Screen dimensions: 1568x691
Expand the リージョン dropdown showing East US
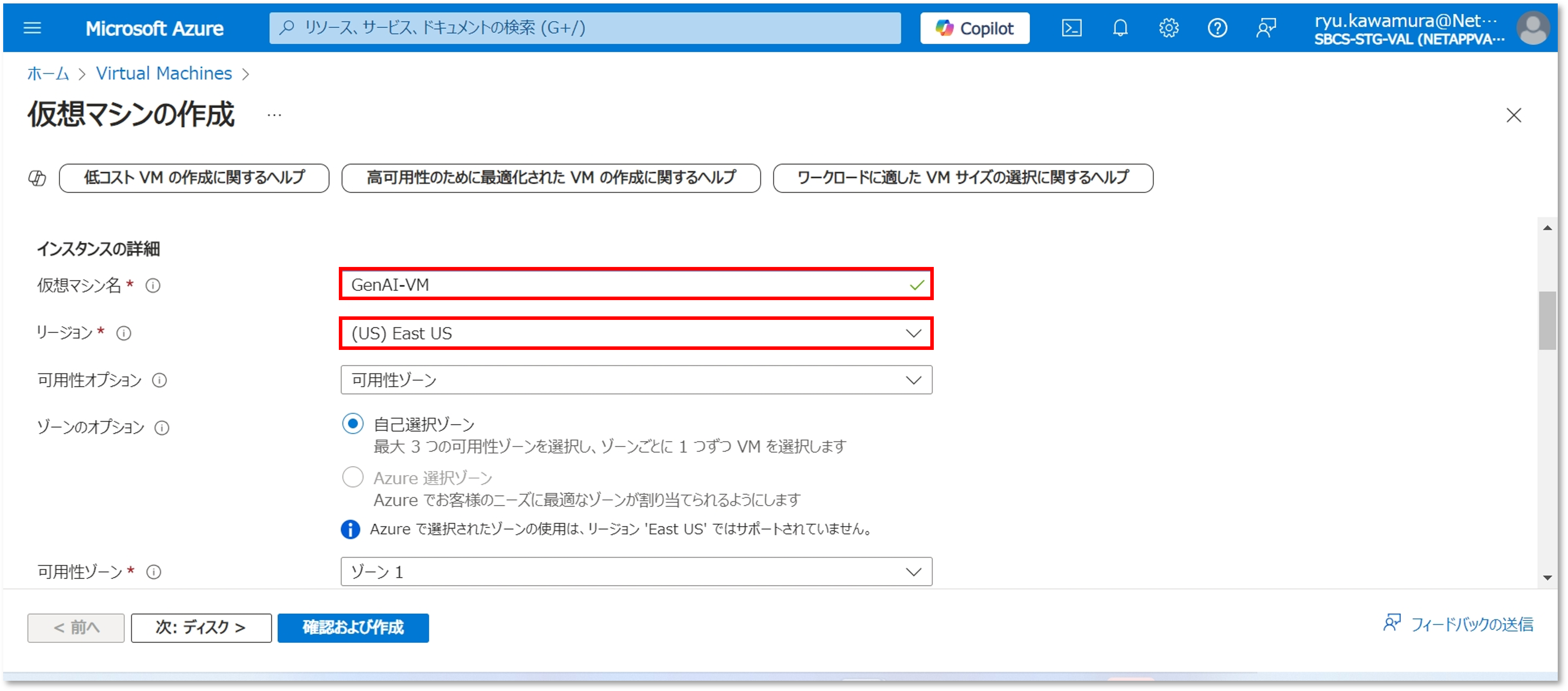pyautogui.click(x=636, y=333)
